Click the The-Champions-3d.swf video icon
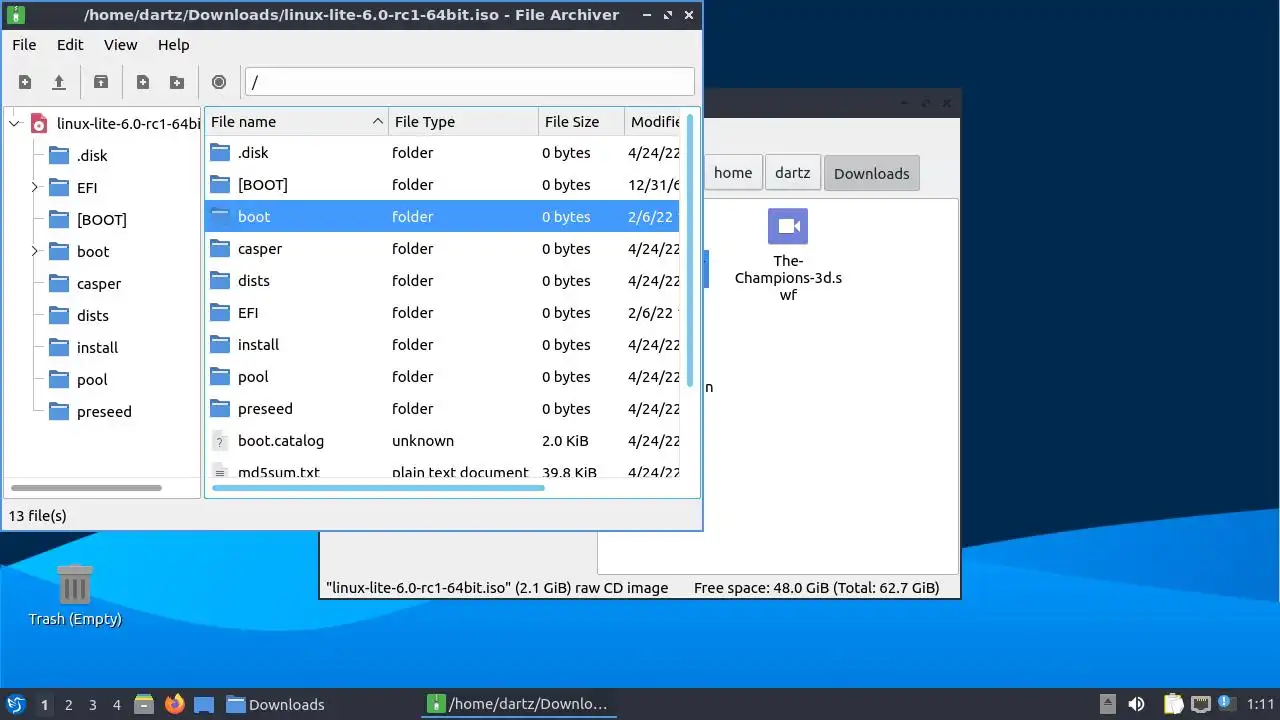1280x720 pixels. coord(788,226)
